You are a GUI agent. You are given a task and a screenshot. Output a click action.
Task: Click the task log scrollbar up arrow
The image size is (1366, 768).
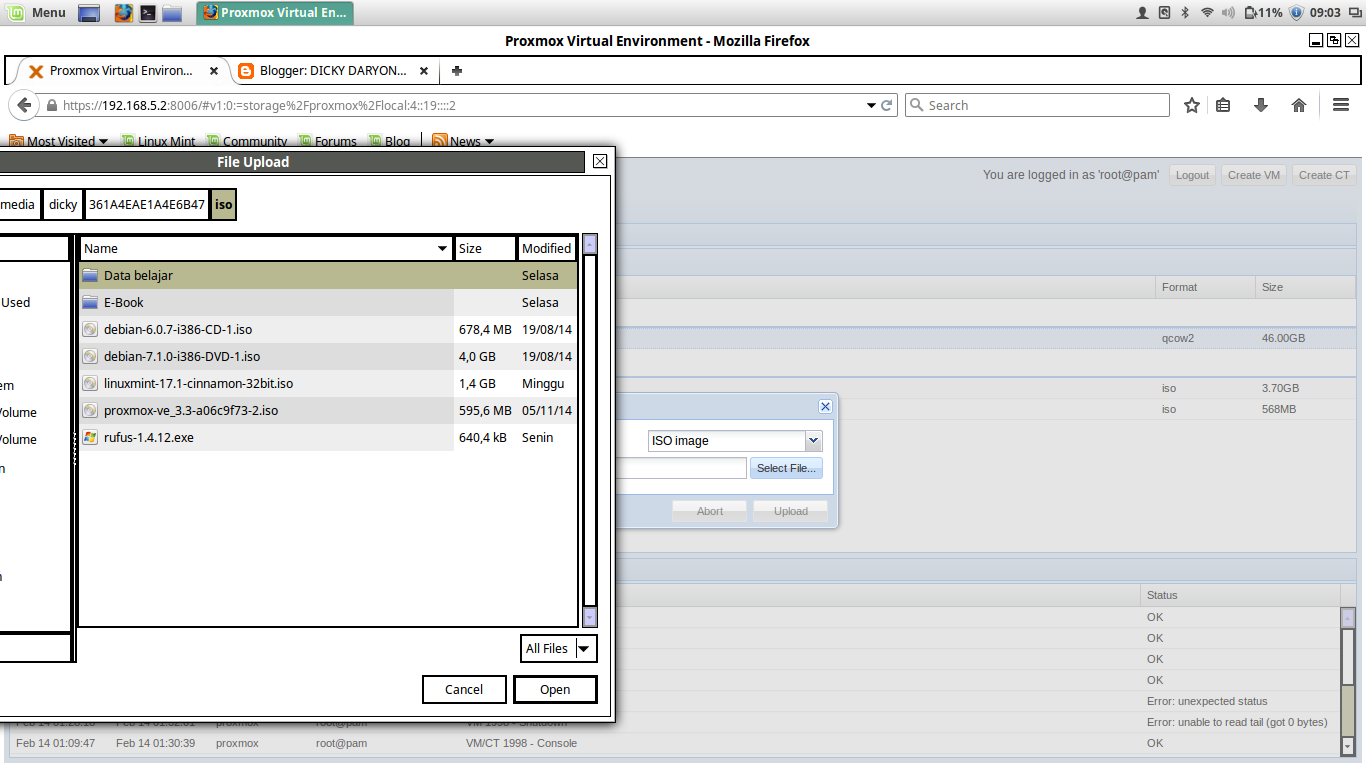1348,617
